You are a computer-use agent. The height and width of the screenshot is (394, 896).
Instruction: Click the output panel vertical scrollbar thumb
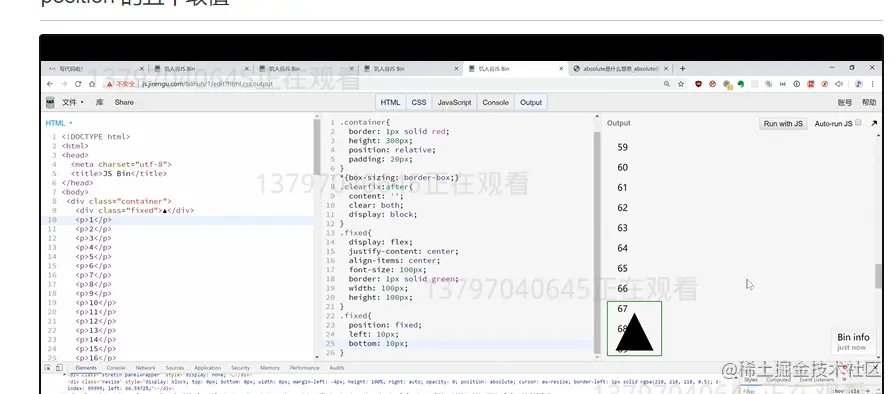point(878,276)
